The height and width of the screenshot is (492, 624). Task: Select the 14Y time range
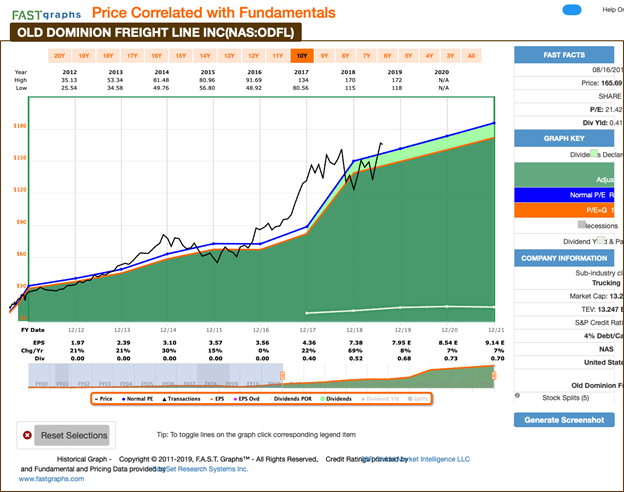pyautogui.click(x=205, y=56)
